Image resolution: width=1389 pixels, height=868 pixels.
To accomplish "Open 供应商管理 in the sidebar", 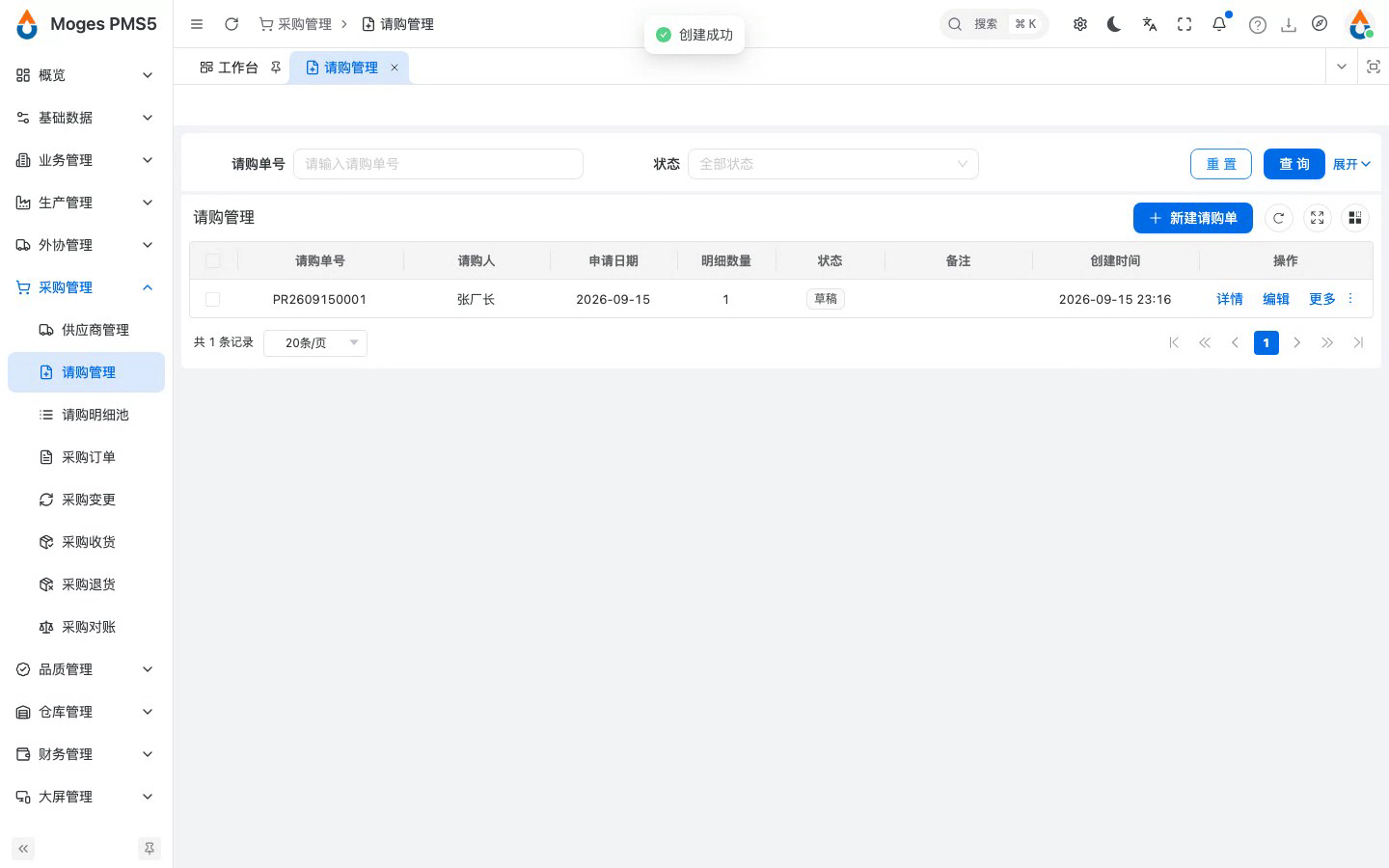I will coord(85,330).
